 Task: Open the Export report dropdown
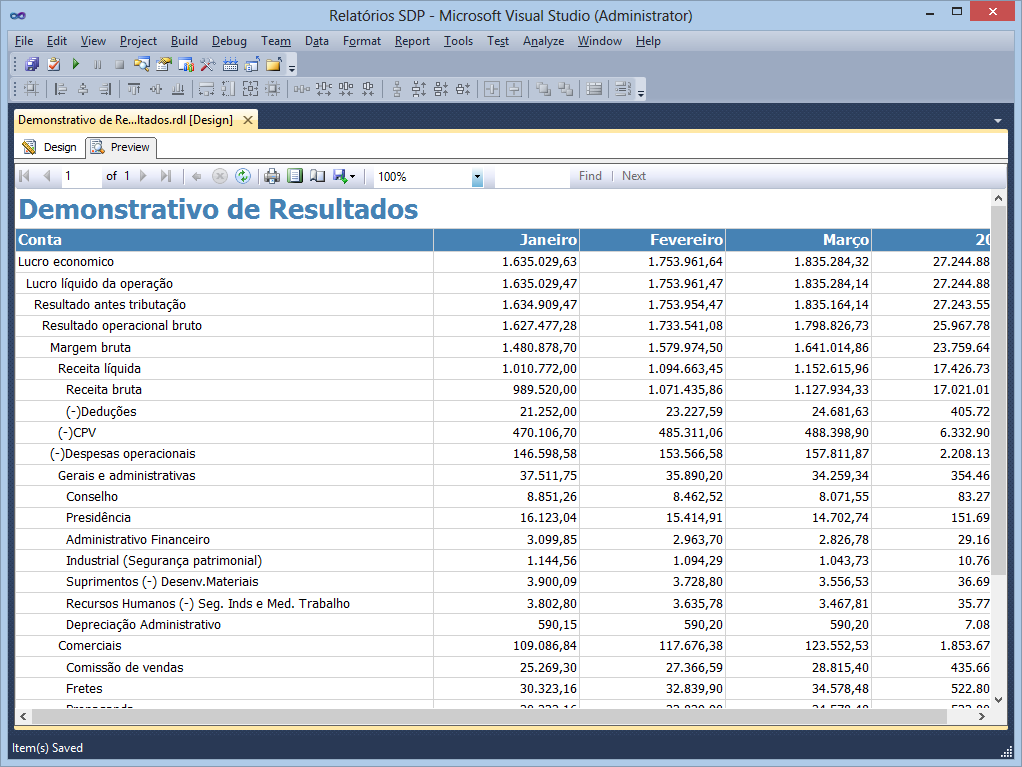coord(343,176)
